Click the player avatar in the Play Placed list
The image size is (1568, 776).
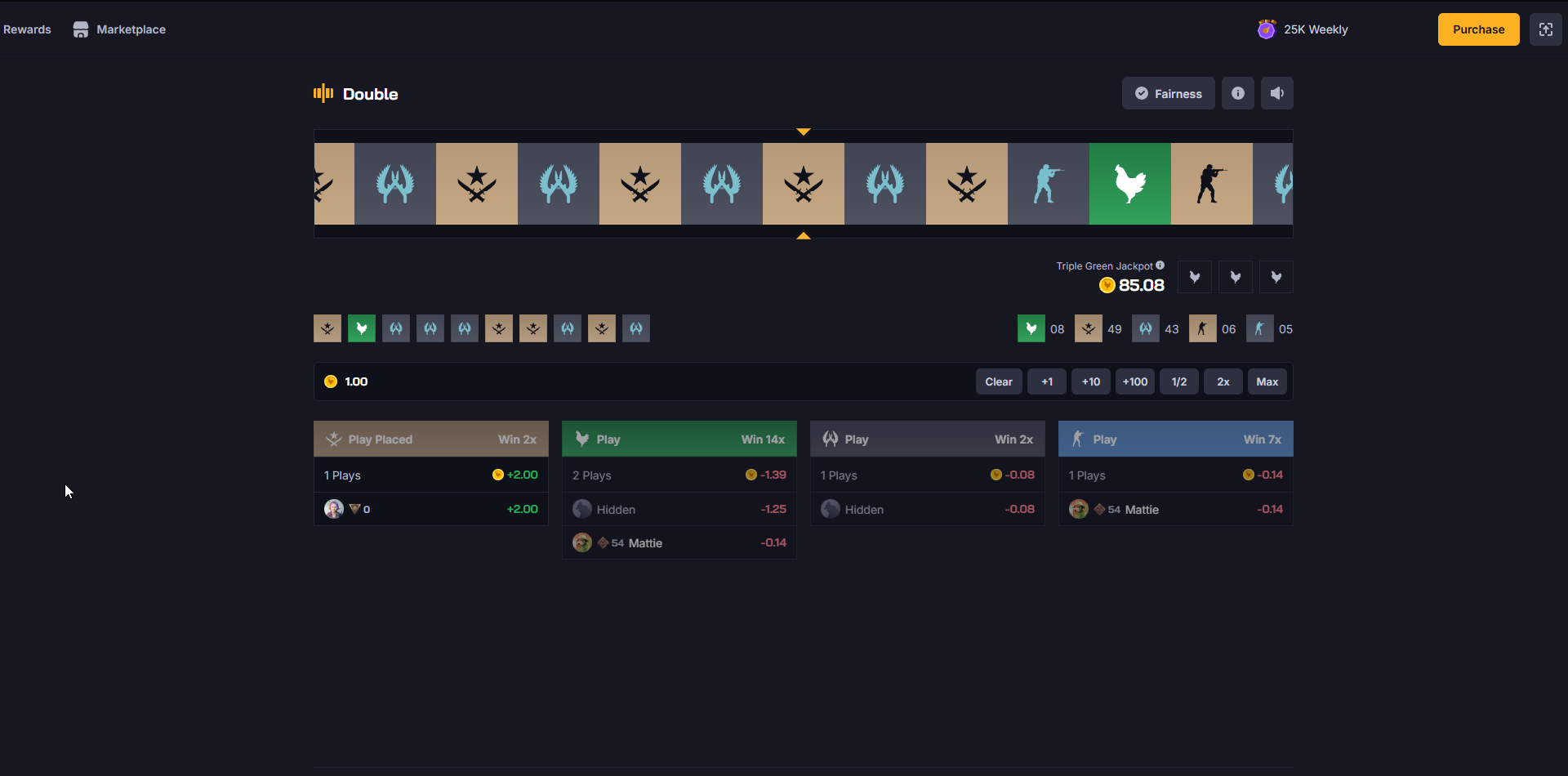(334, 509)
